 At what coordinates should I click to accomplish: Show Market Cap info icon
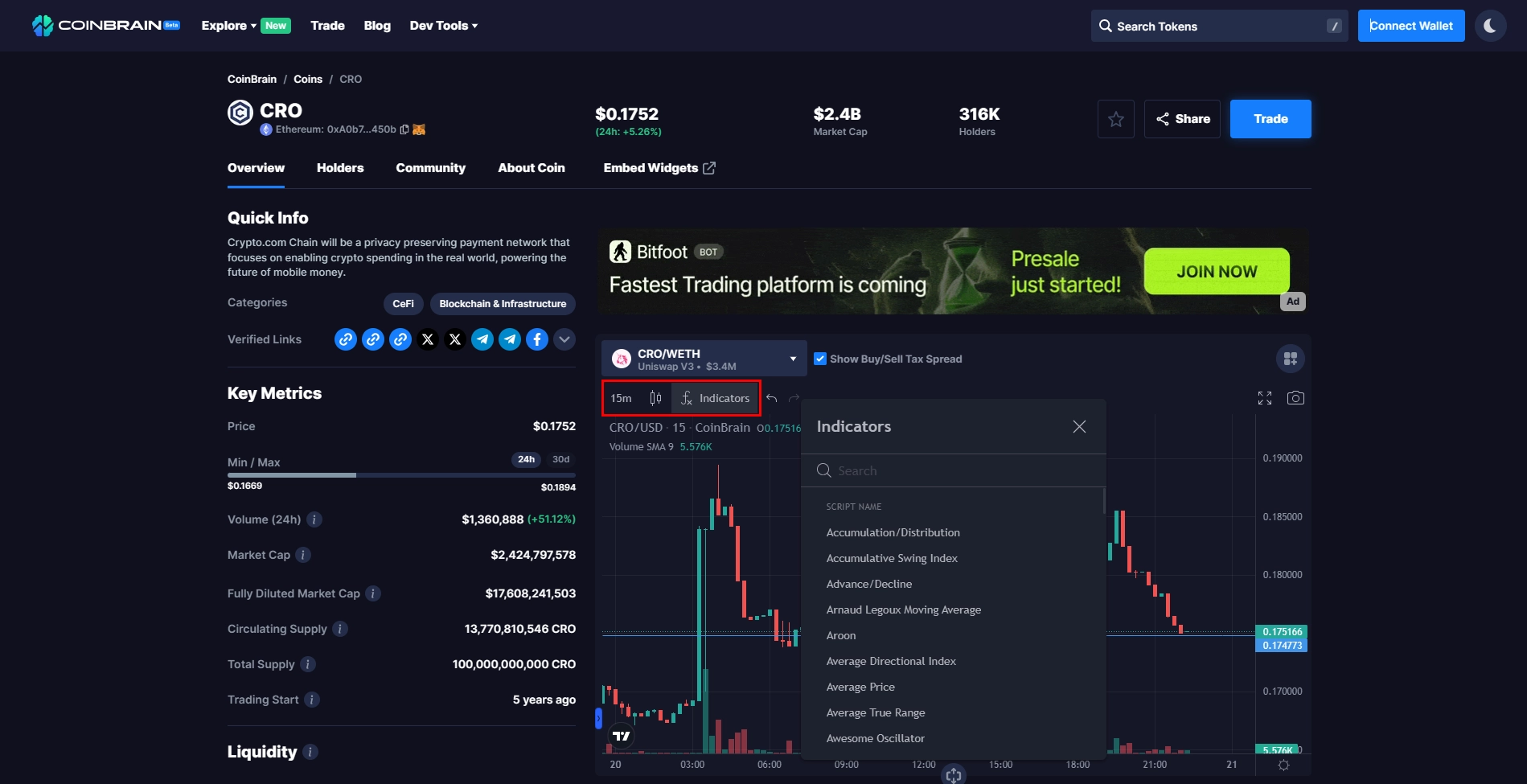pos(303,555)
